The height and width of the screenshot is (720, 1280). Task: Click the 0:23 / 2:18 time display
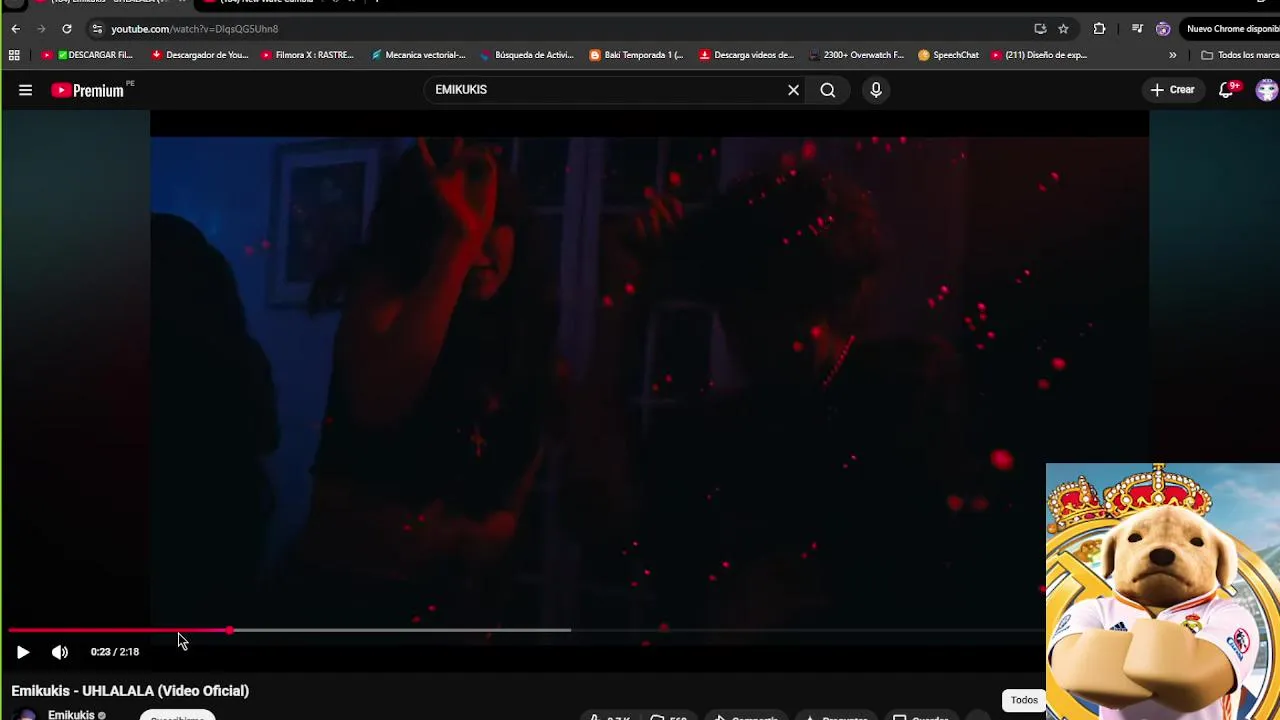tap(115, 652)
